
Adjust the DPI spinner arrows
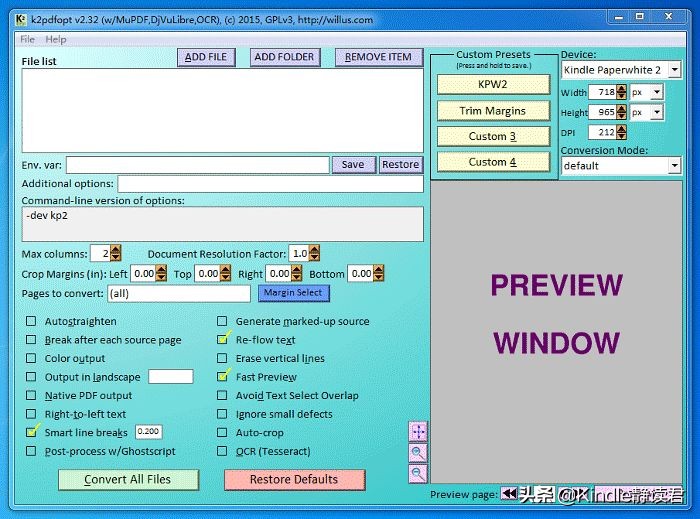point(621,132)
